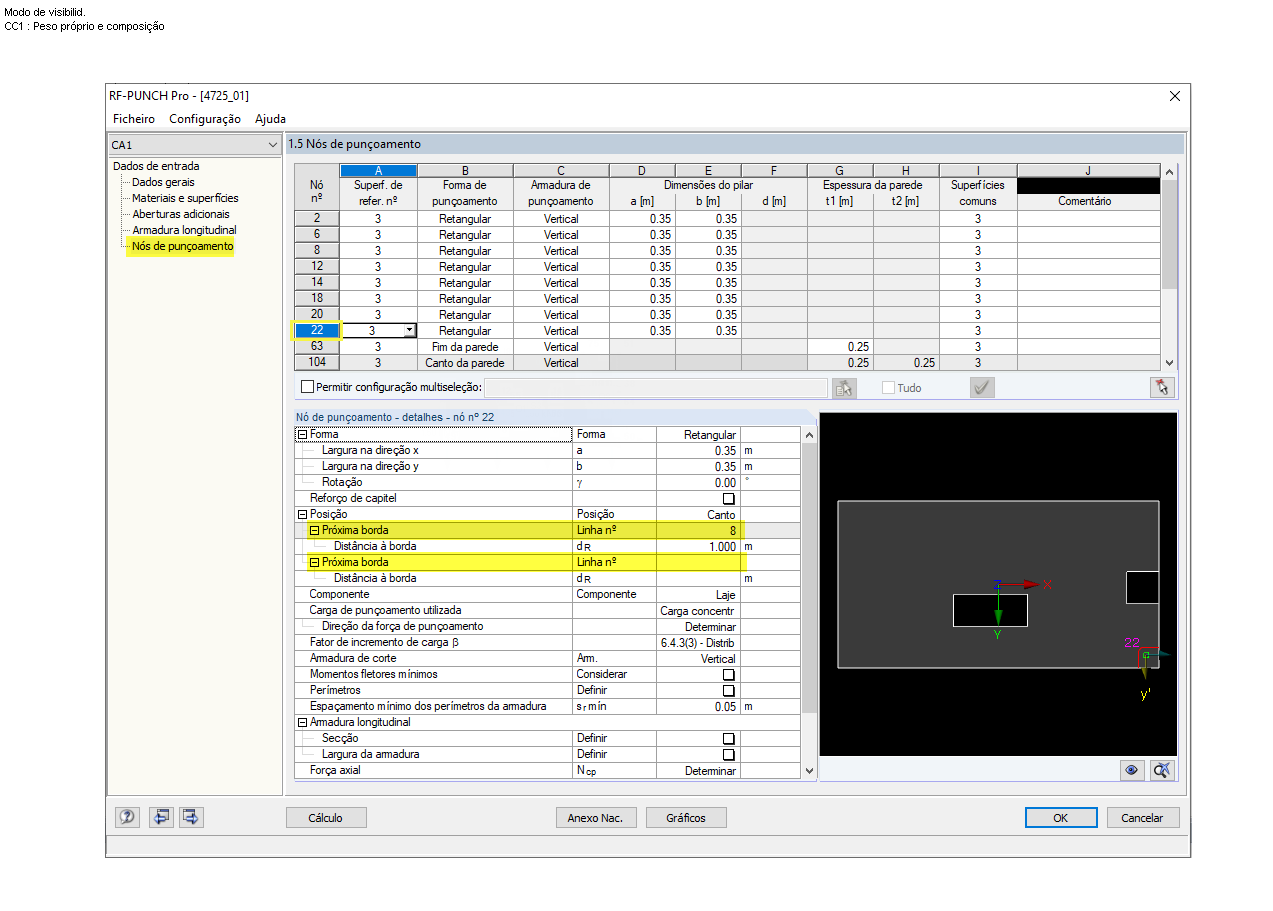Click details list scrollbar down arrow
Screen dimensions: 1273x911
[809, 770]
